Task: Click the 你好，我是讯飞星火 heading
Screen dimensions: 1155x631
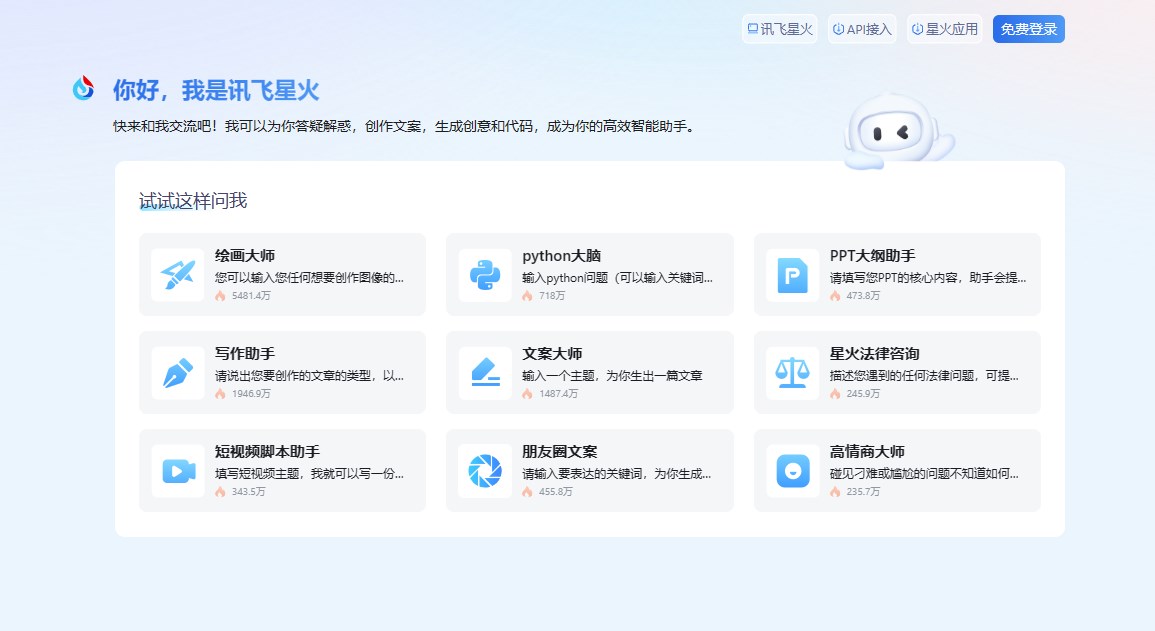Action: click(x=216, y=90)
